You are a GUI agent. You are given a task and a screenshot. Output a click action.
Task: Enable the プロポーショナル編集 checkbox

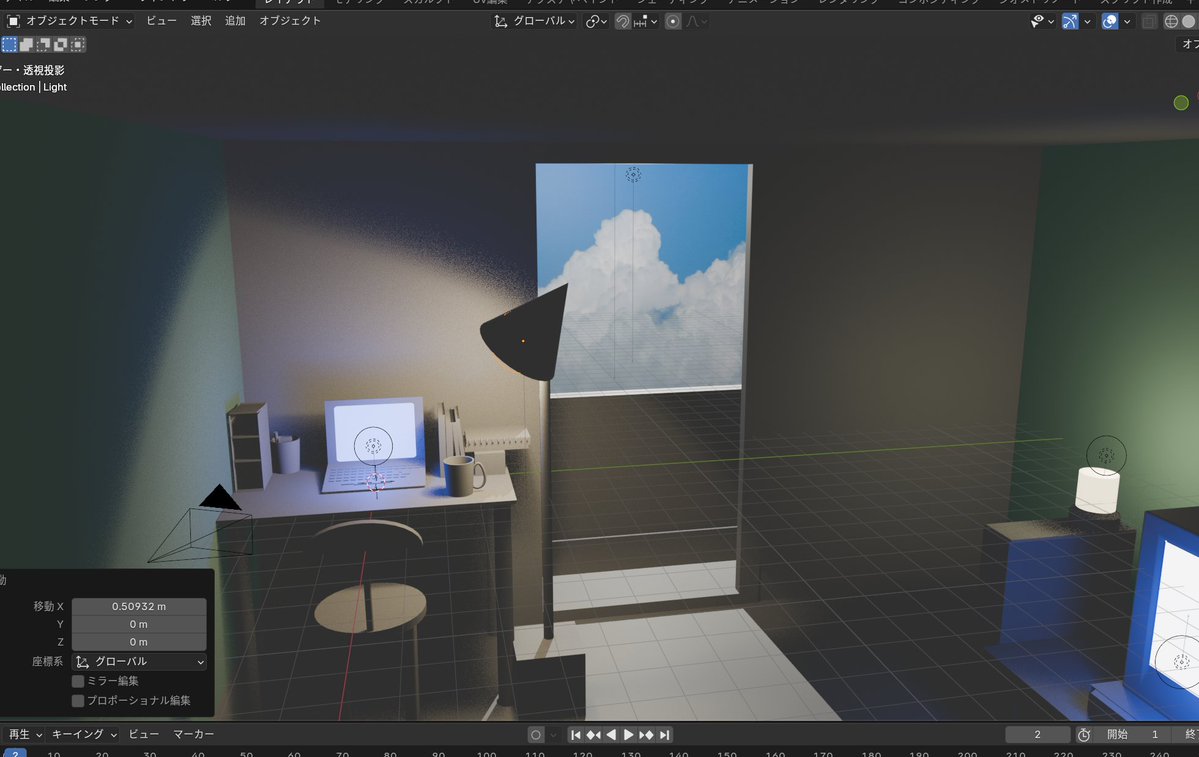click(78, 700)
